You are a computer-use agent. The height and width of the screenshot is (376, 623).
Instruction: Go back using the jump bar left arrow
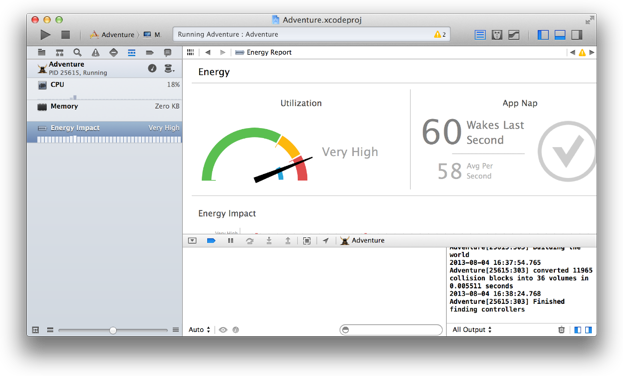pyautogui.click(x=207, y=52)
